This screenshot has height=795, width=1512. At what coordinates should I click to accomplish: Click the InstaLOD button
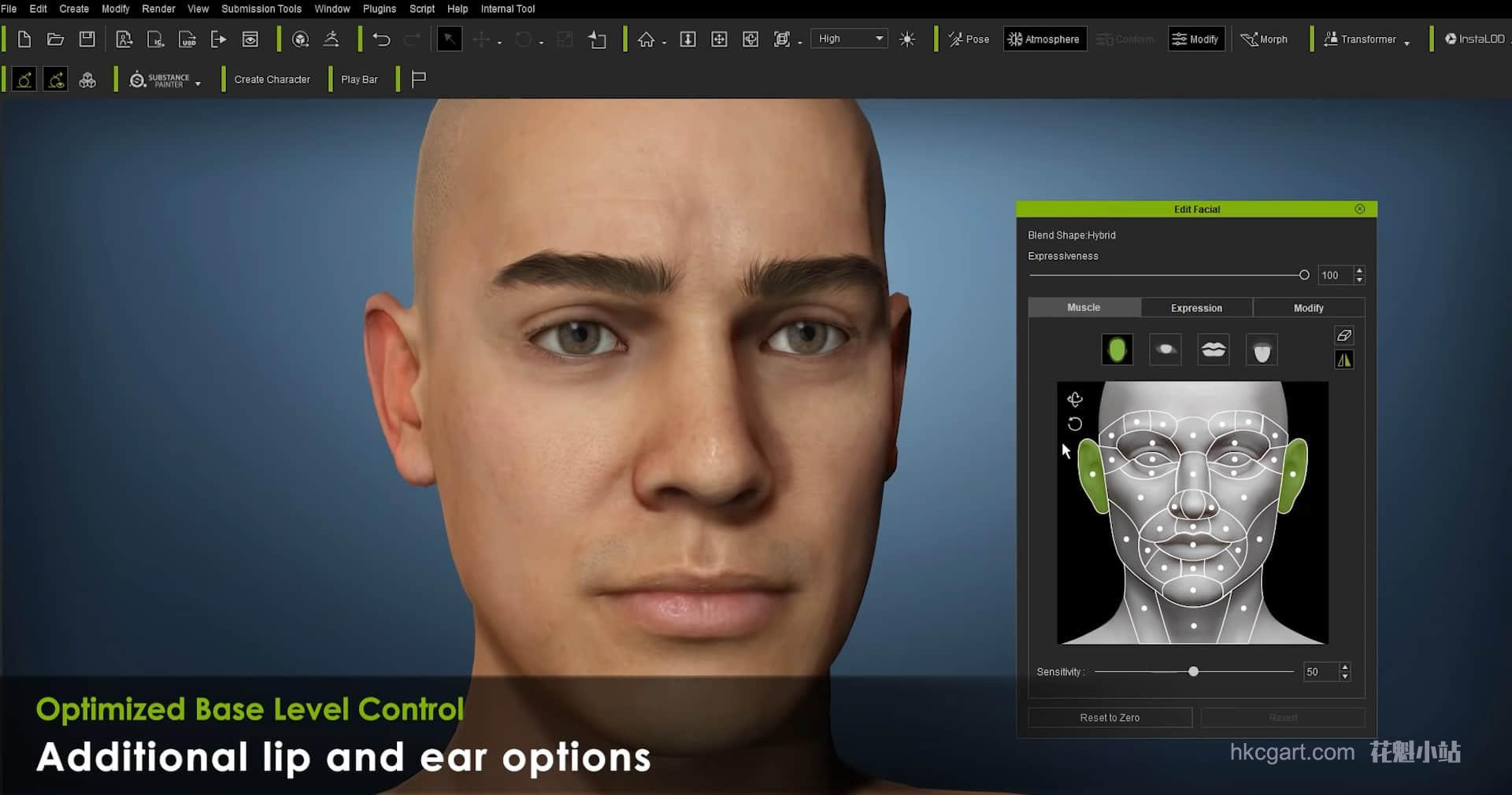[x=1474, y=39]
